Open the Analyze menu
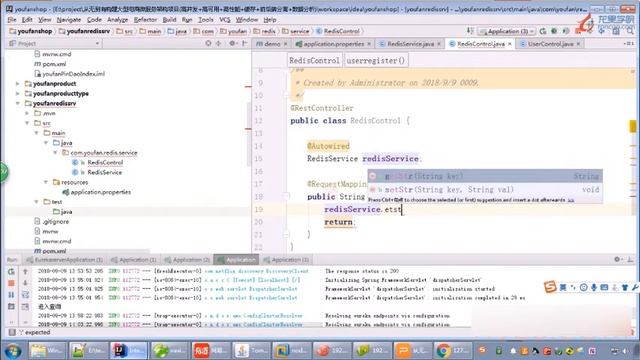 (118, 20)
